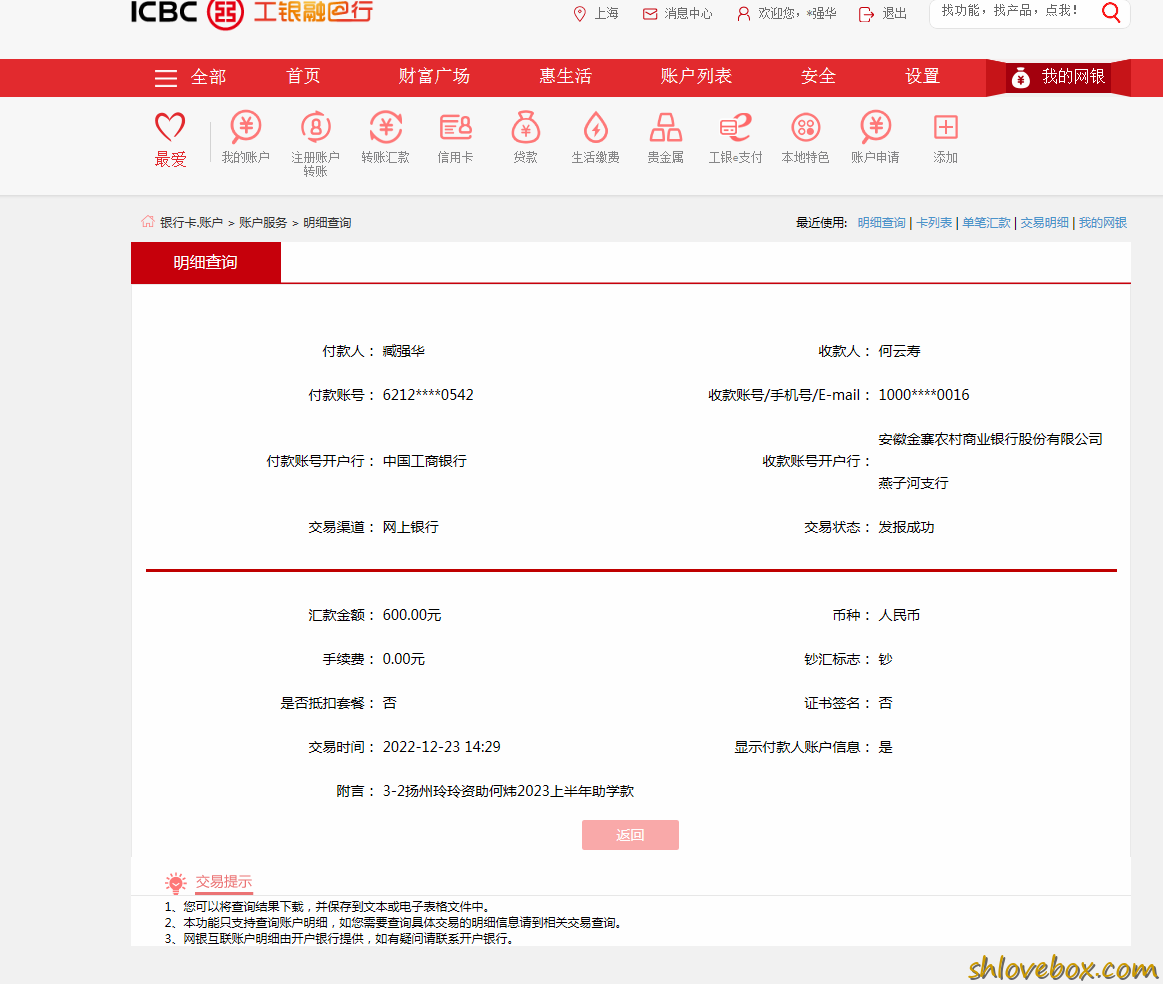The height and width of the screenshot is (984, 1163).
Task: Open 工银e支付 shortcut icon
Action: [736, 127]
